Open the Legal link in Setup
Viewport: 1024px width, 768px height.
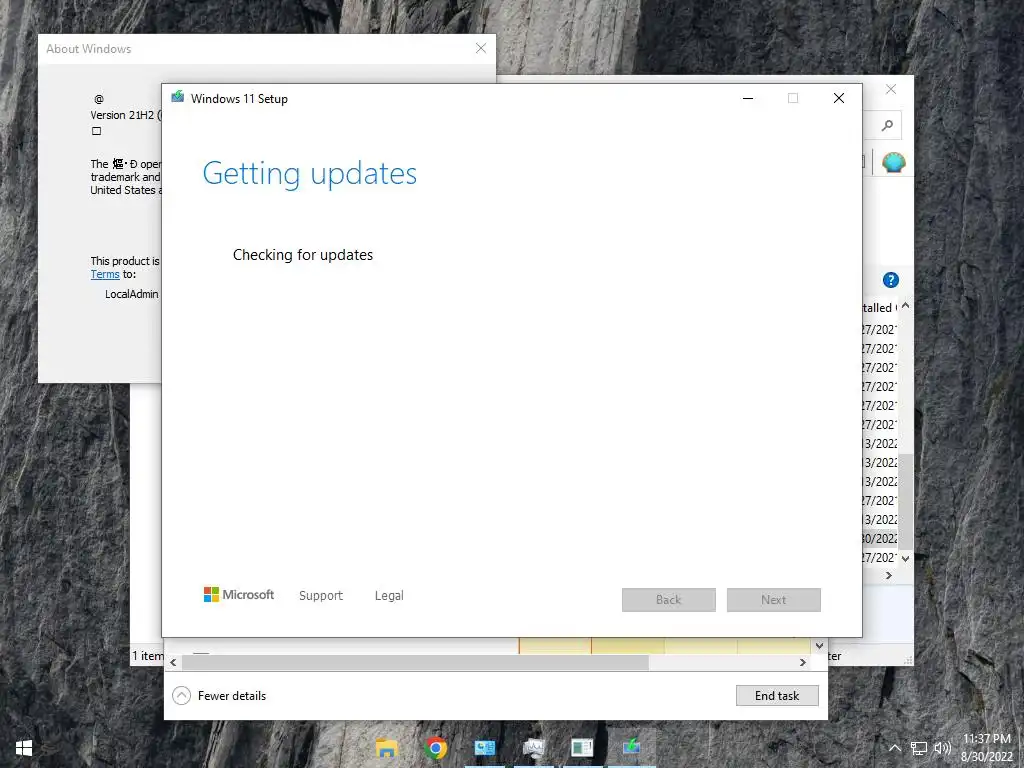click(x=389, y=596)
